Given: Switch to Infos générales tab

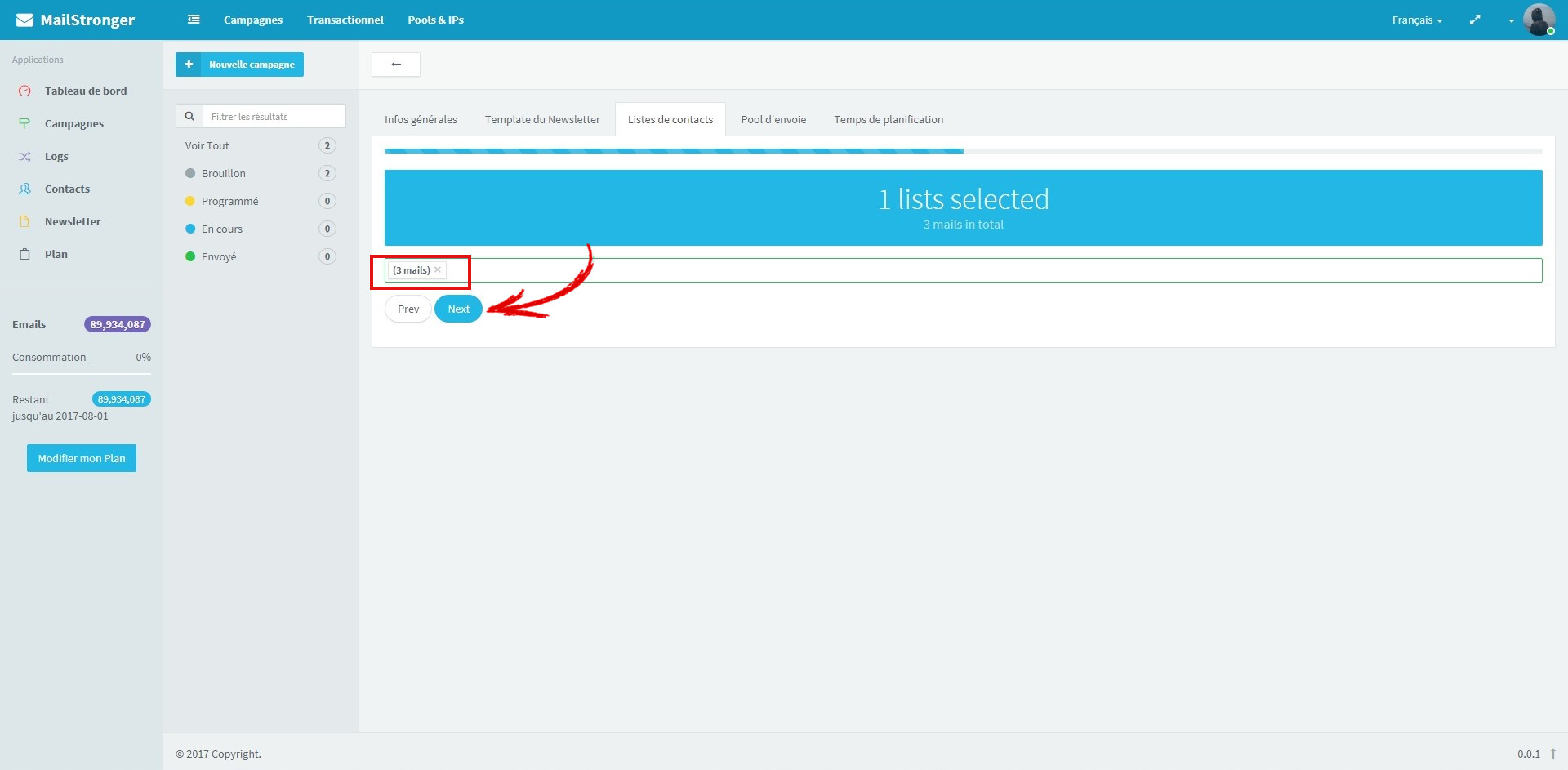Looking at the screenshot, I should click(x=421, y=119).
